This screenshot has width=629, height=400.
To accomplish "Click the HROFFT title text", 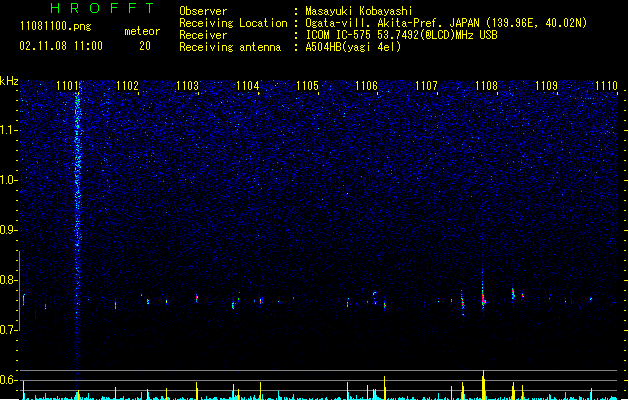I will tap(102, 8).
